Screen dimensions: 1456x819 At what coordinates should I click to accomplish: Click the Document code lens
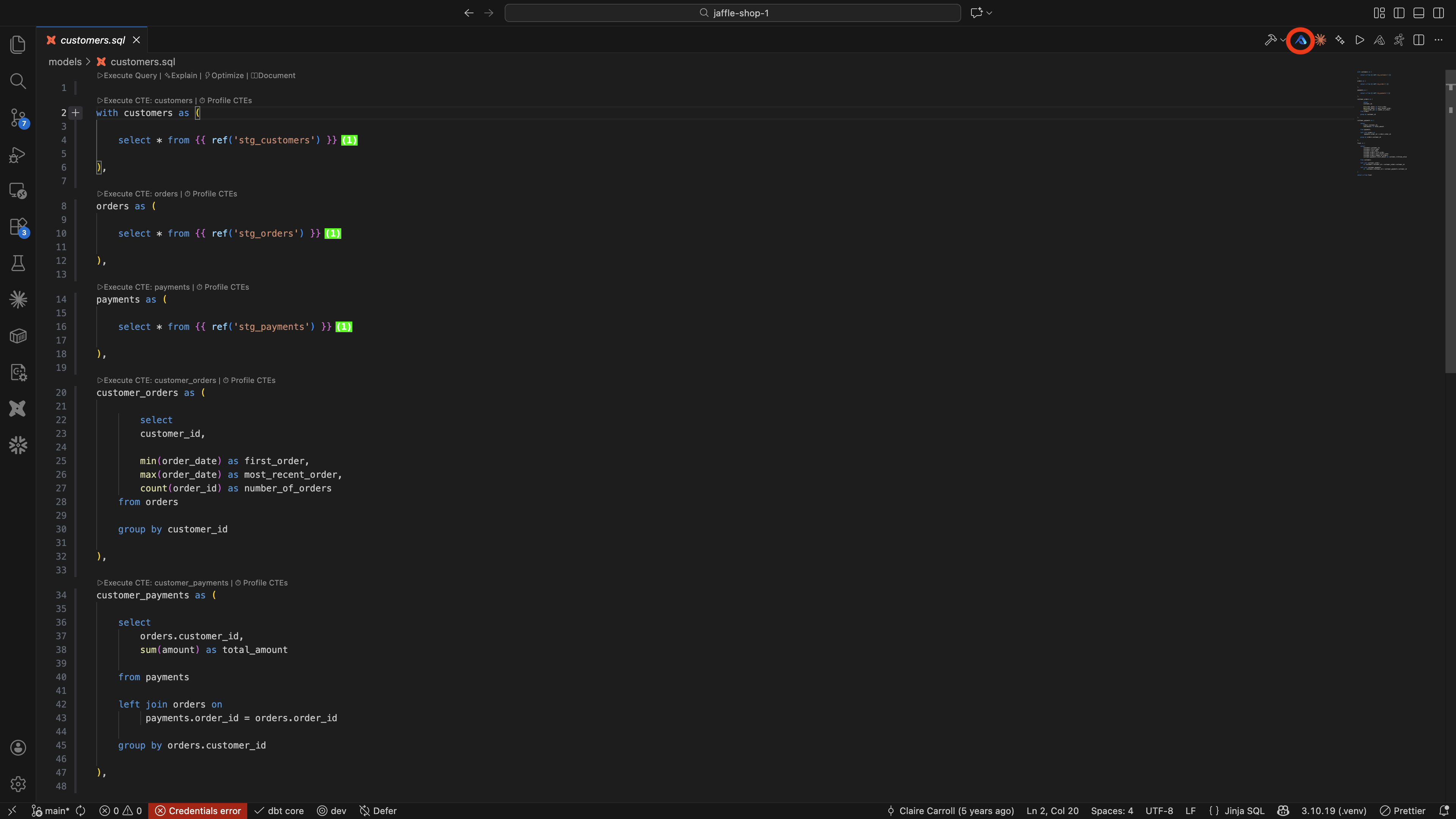tap(273, 75)
